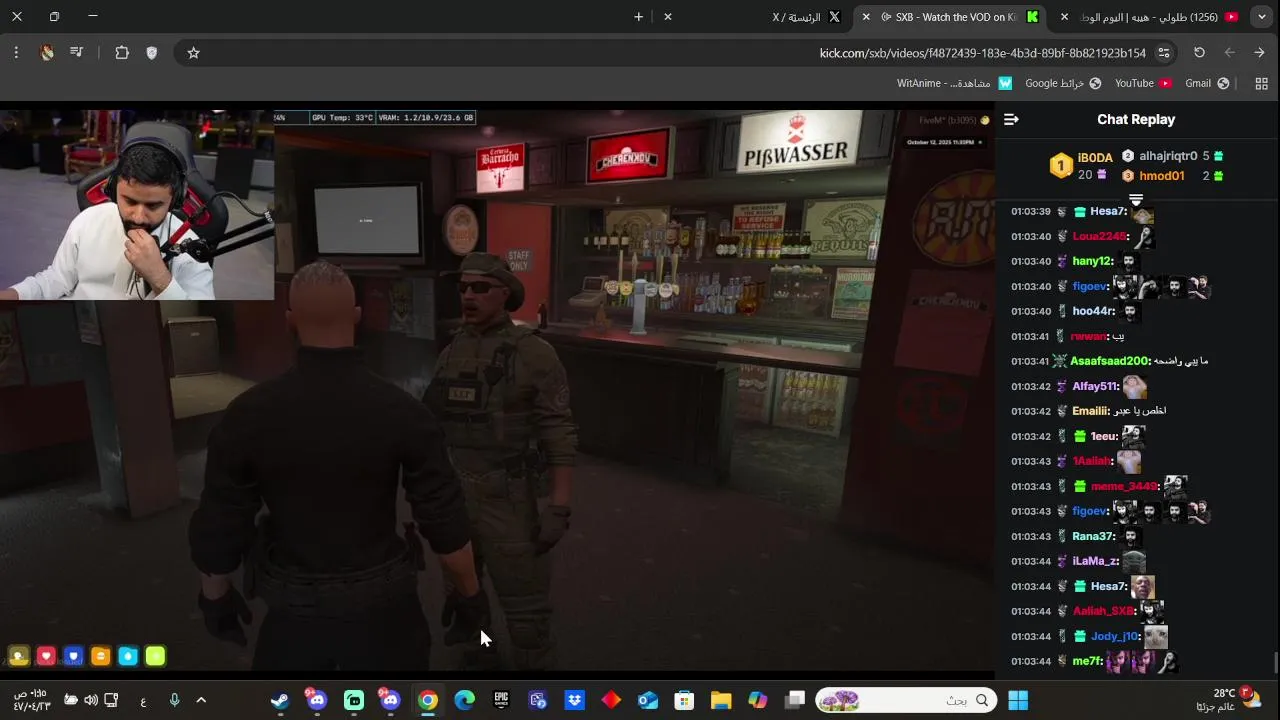Open the tab search dropdown arrow
This screenshot has height=720, width=1280.
[x=1261, y=17]
